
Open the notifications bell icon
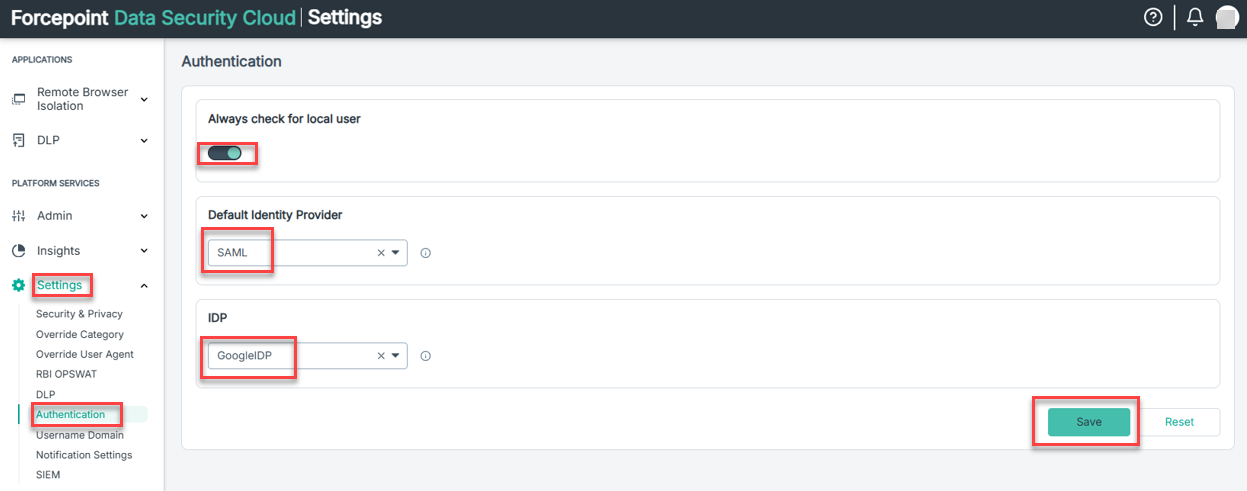pos(1194,18)
